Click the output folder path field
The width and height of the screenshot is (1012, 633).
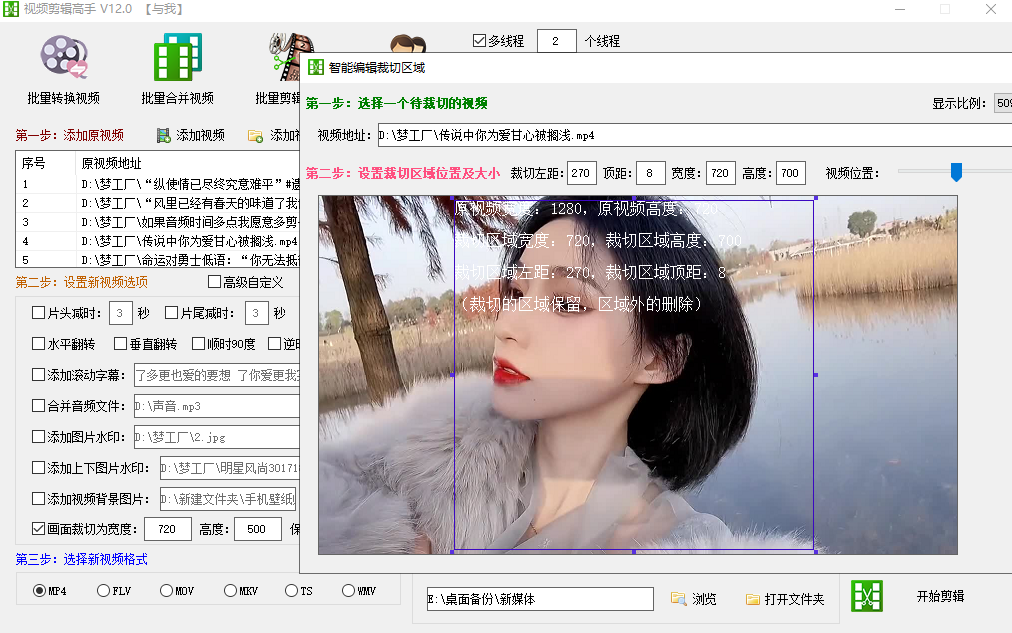coord(540,599)
